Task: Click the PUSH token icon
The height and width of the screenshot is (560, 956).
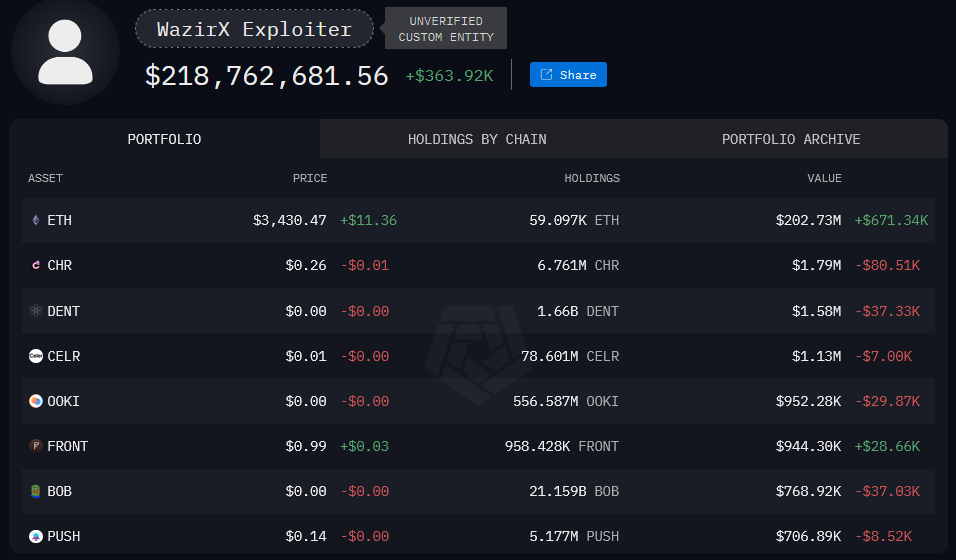Action: 36,536
